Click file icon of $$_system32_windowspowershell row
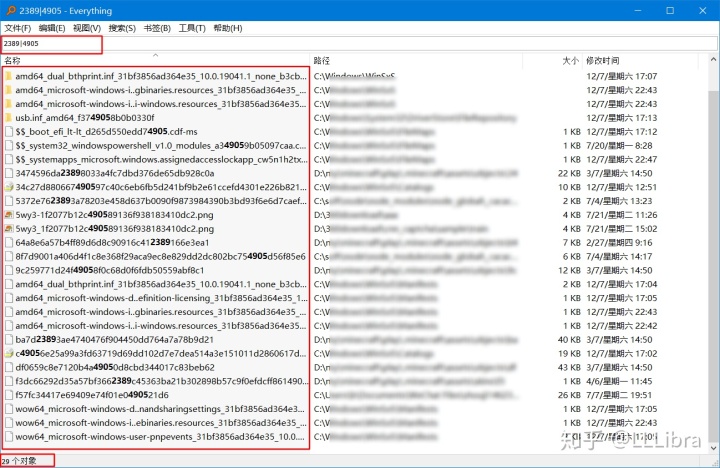This screenshot has height=468, width=720. pos(9,146)
